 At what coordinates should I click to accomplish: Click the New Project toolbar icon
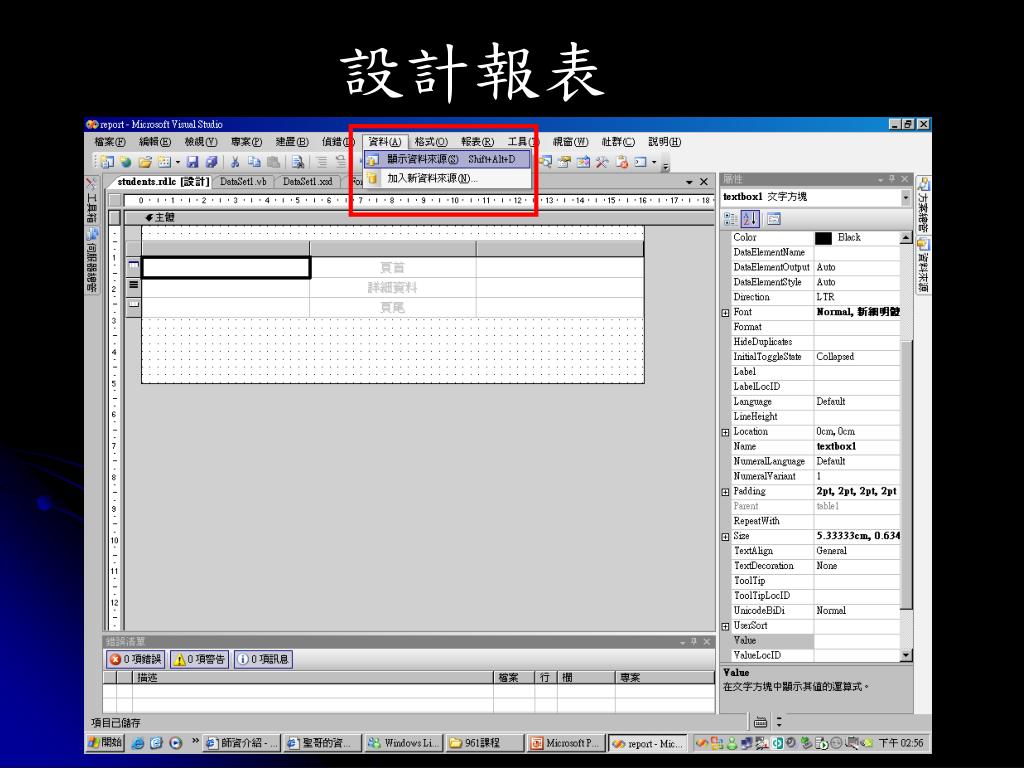(107, 161)
